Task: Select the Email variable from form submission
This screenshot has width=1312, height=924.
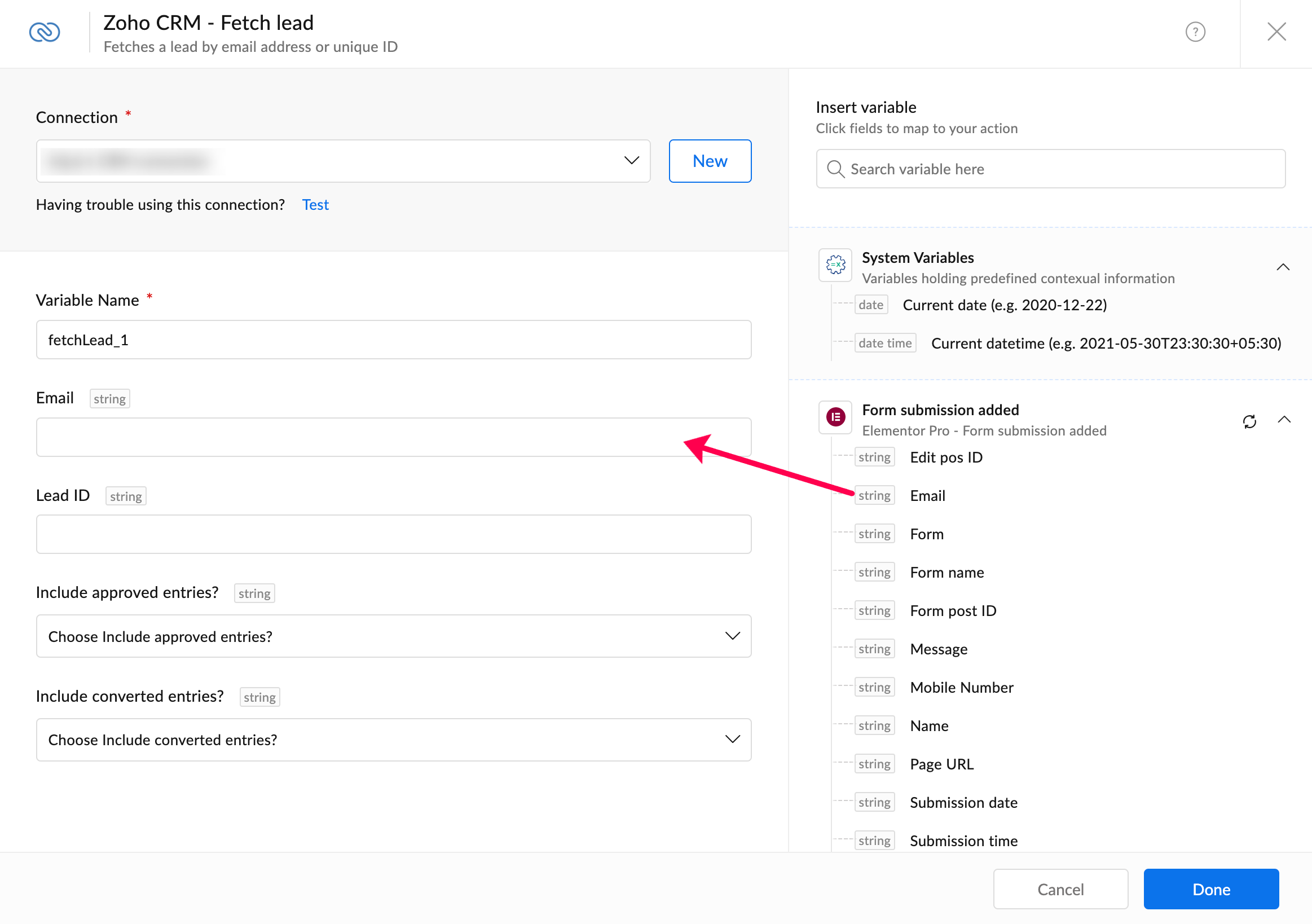Action: pyautogui.click(x=927, y=495)
